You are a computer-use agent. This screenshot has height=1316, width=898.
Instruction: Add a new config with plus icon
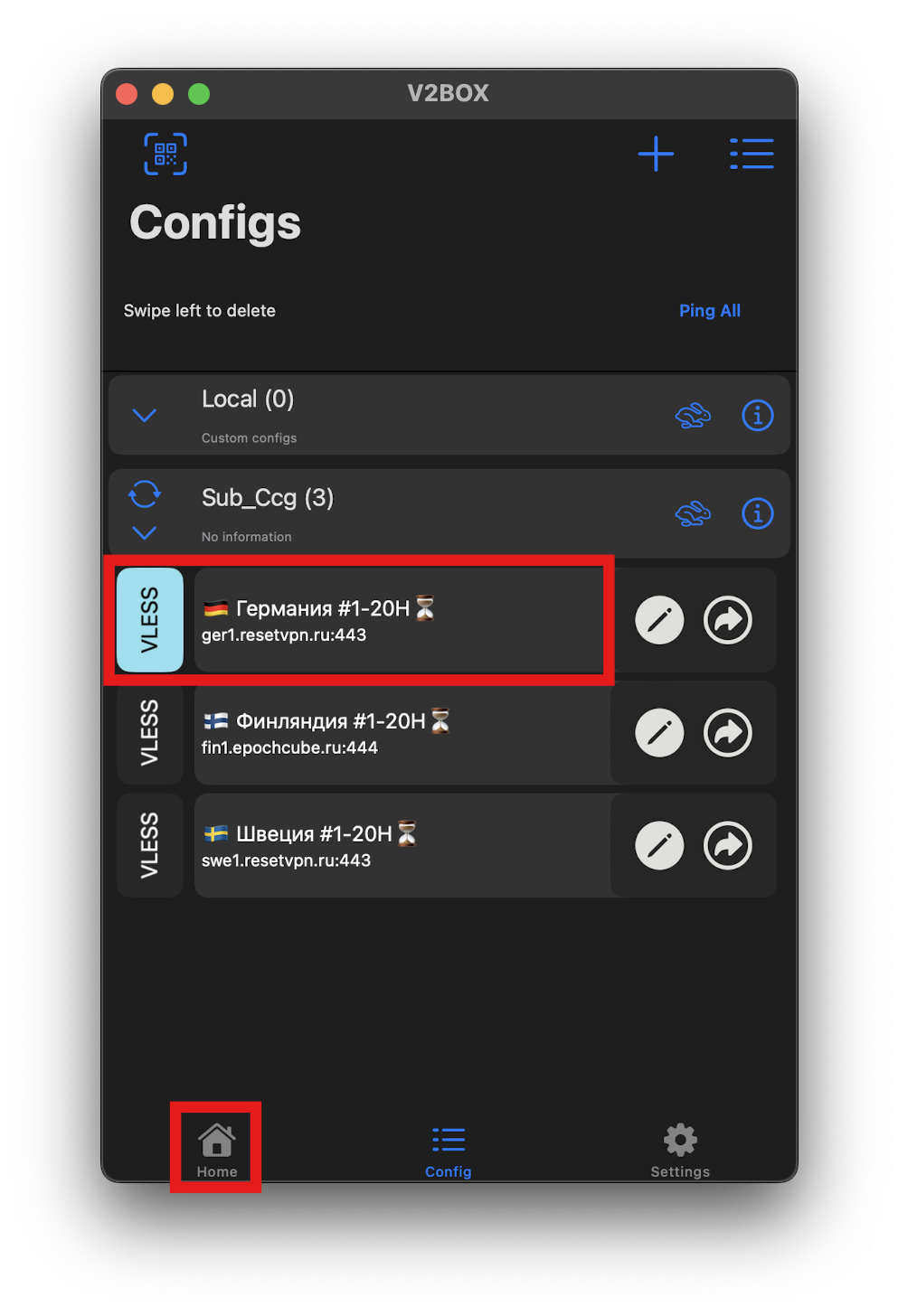656,154
